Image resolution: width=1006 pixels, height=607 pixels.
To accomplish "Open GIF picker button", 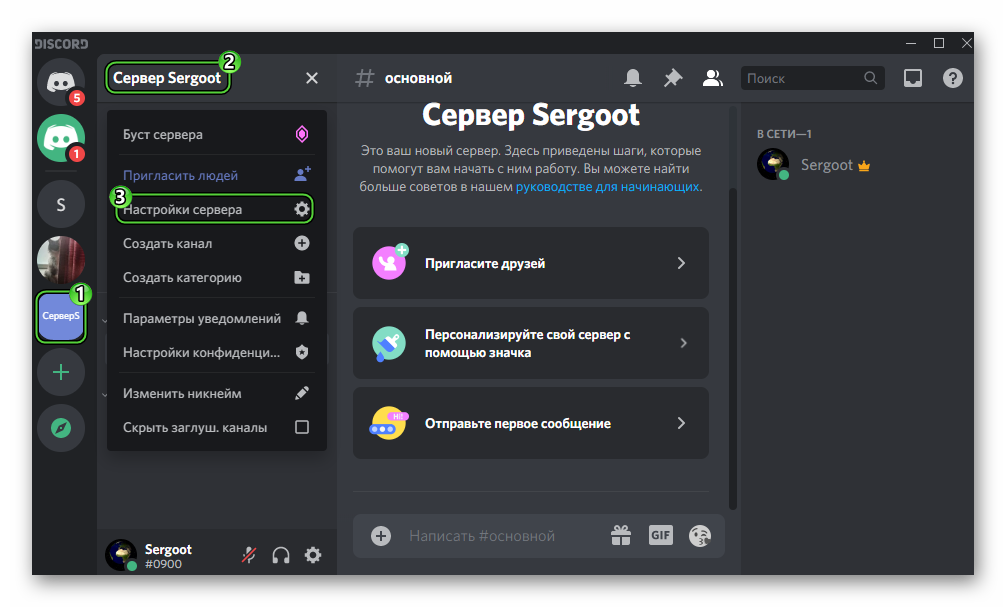I will pos(660,535).
